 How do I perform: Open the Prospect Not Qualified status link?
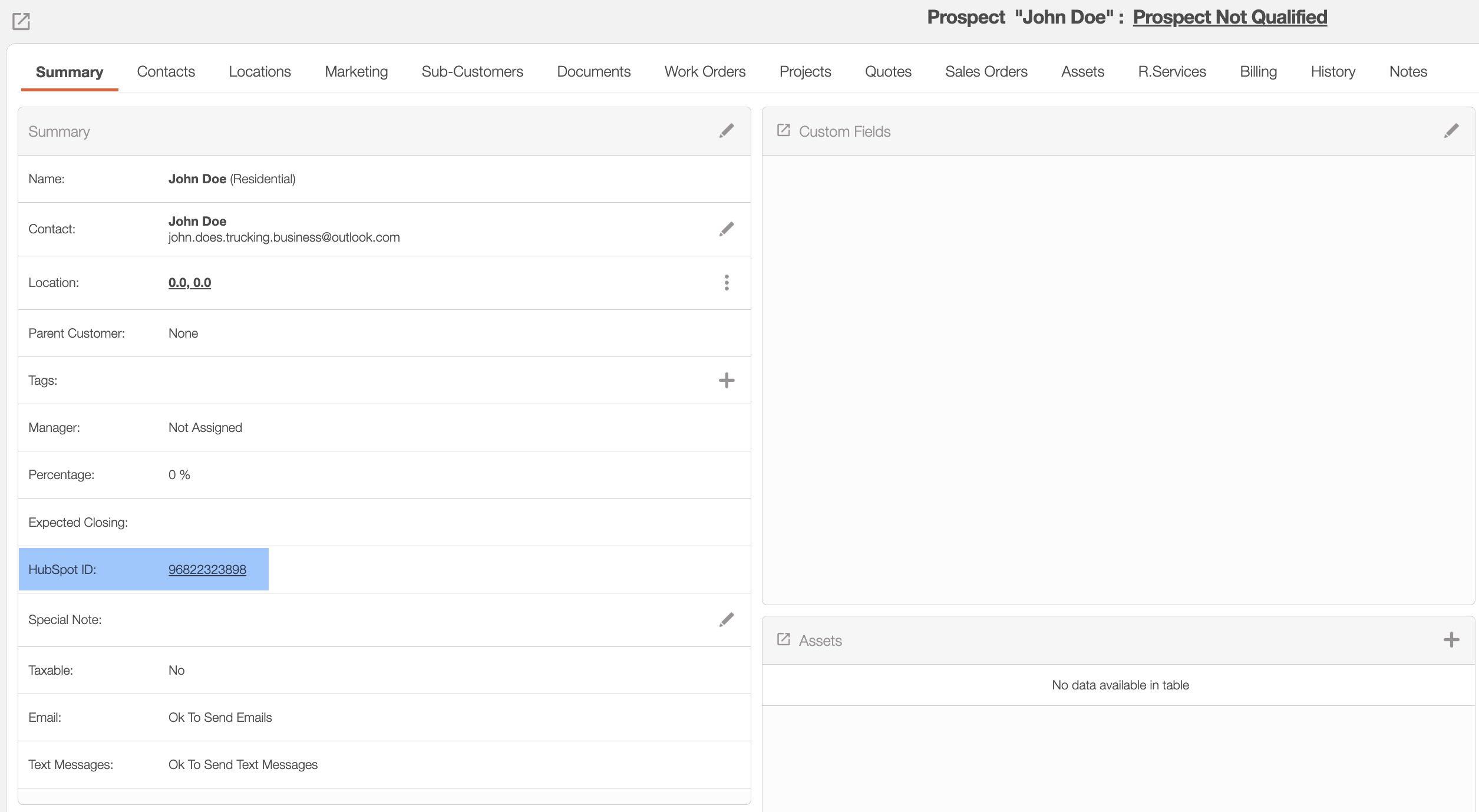(x=1230, y=17)
